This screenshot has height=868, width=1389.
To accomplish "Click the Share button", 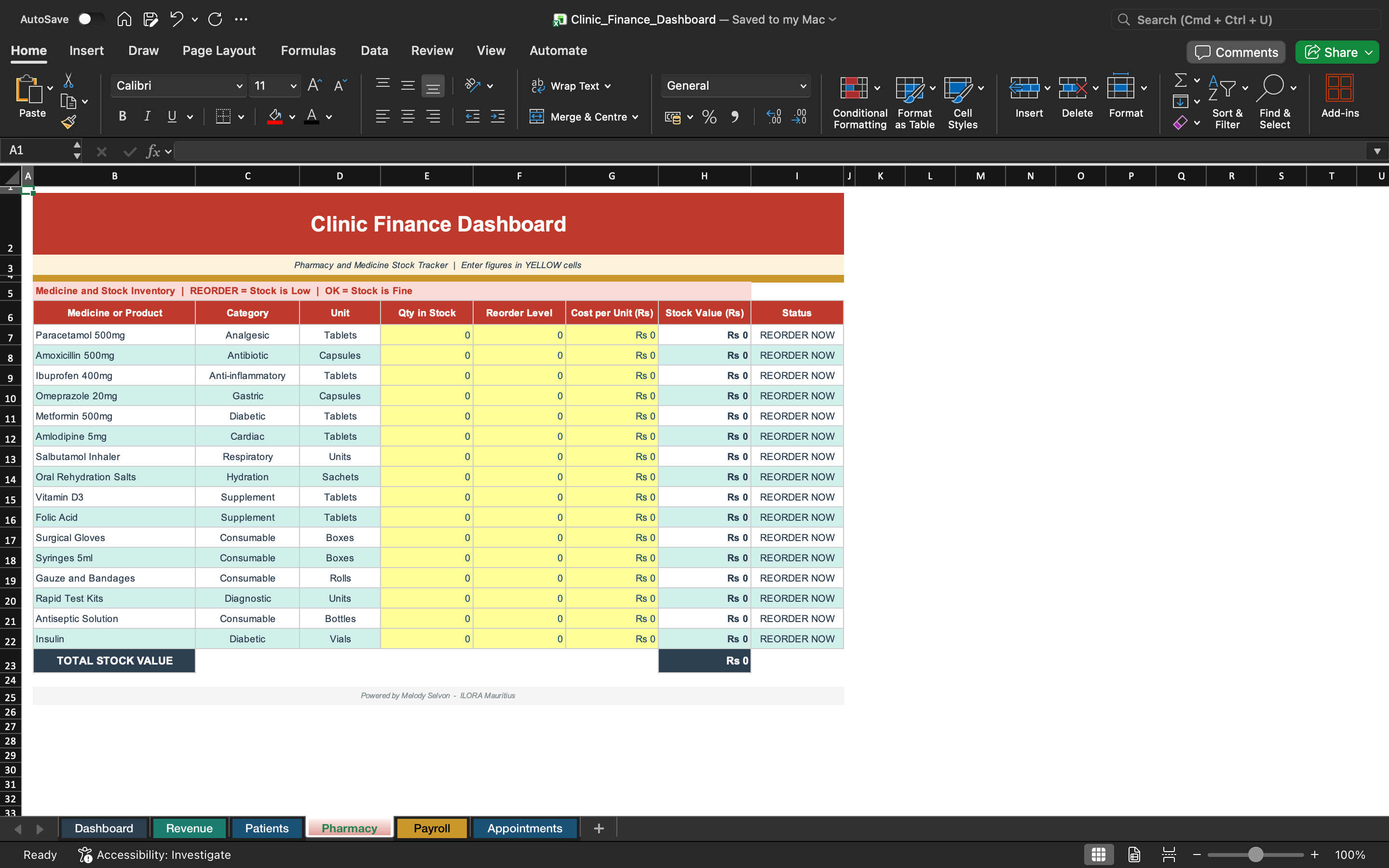I will pyautogui.click(x=1337, y=52).
